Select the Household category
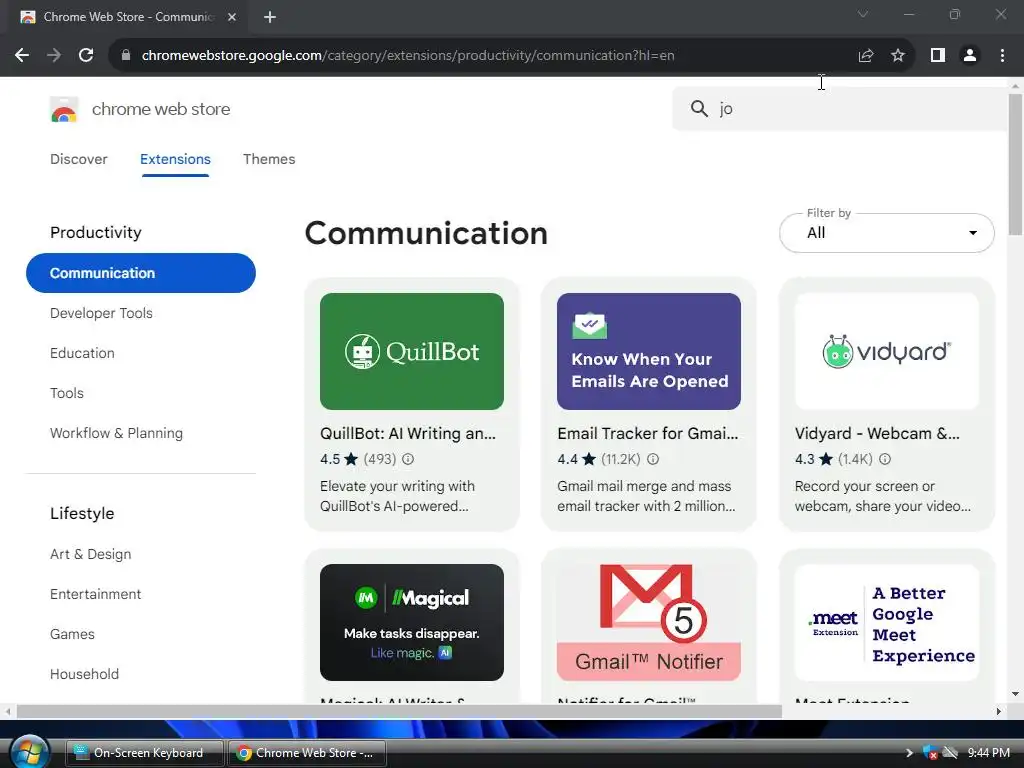Screen dimensions: 1024x768 (x=84, y=674)
